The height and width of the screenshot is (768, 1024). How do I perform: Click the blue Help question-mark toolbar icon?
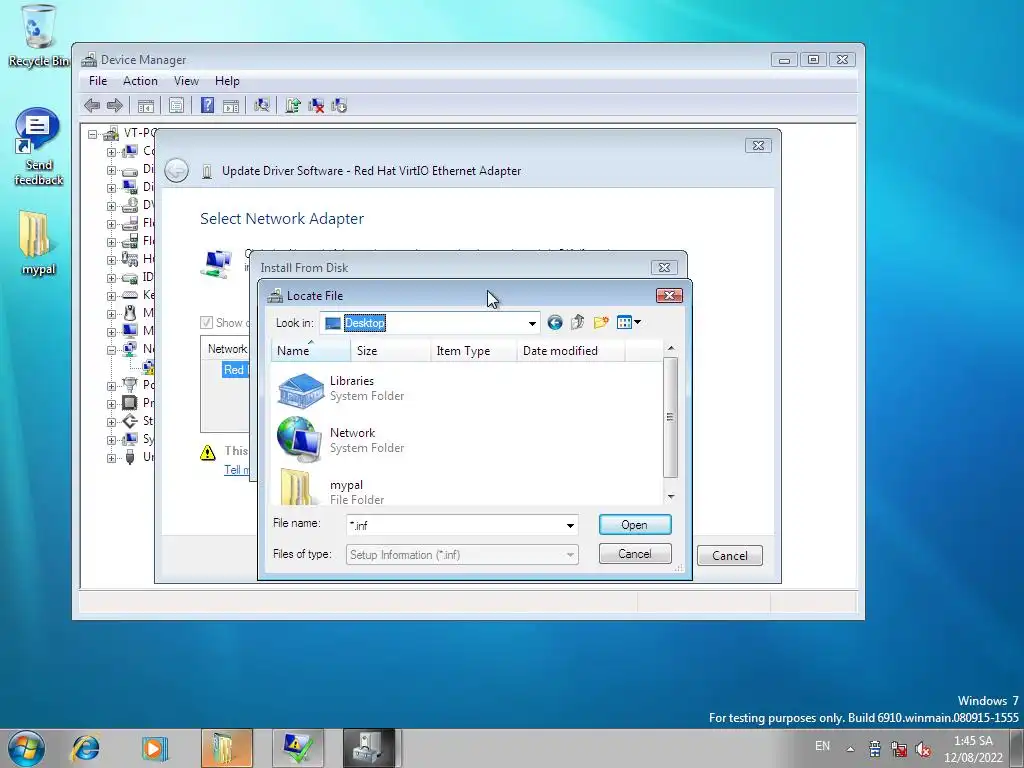point(208,105)
